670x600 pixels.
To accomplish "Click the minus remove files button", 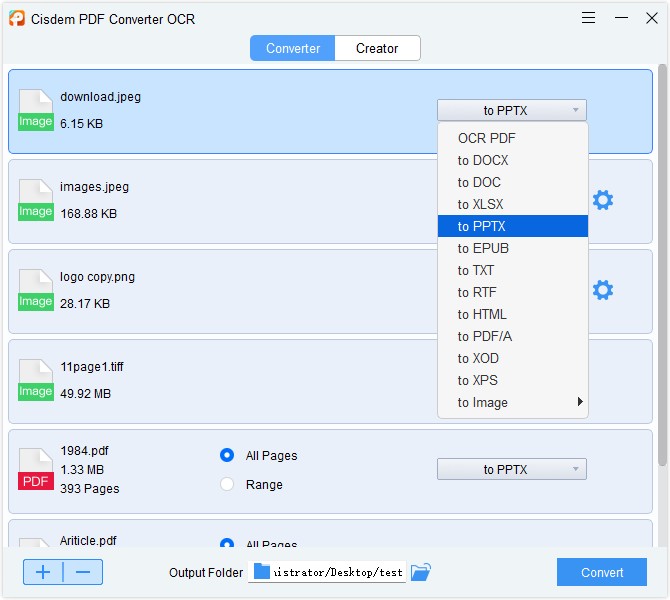I will [83, 572].
